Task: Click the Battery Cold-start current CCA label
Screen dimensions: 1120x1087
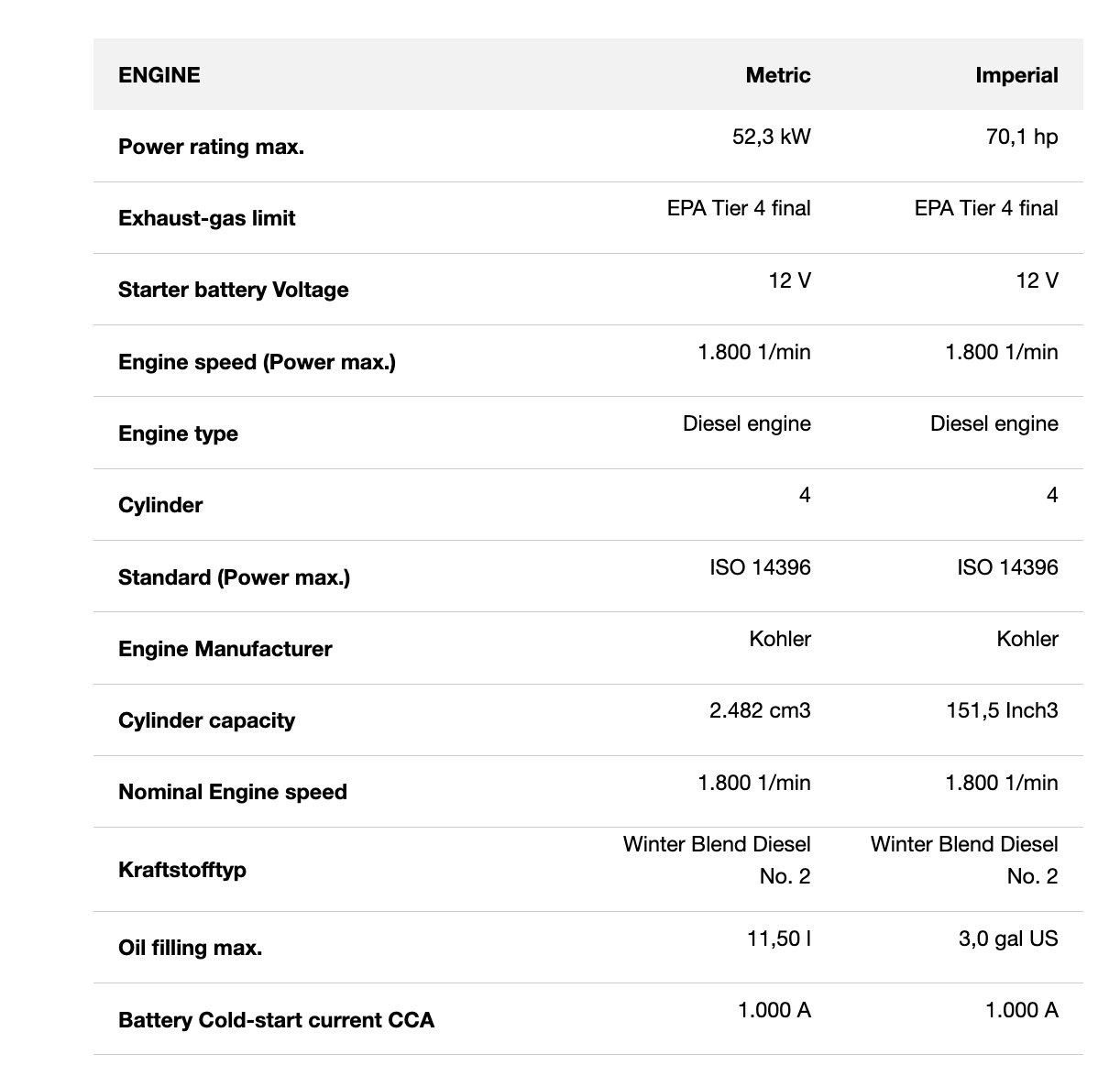Action: [276, 1020]
